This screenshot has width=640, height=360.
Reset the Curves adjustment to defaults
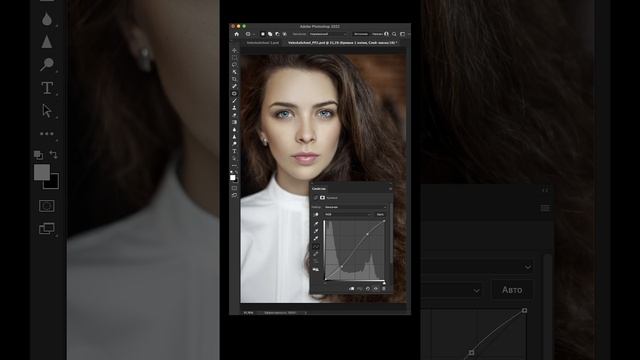coord(368,289)
